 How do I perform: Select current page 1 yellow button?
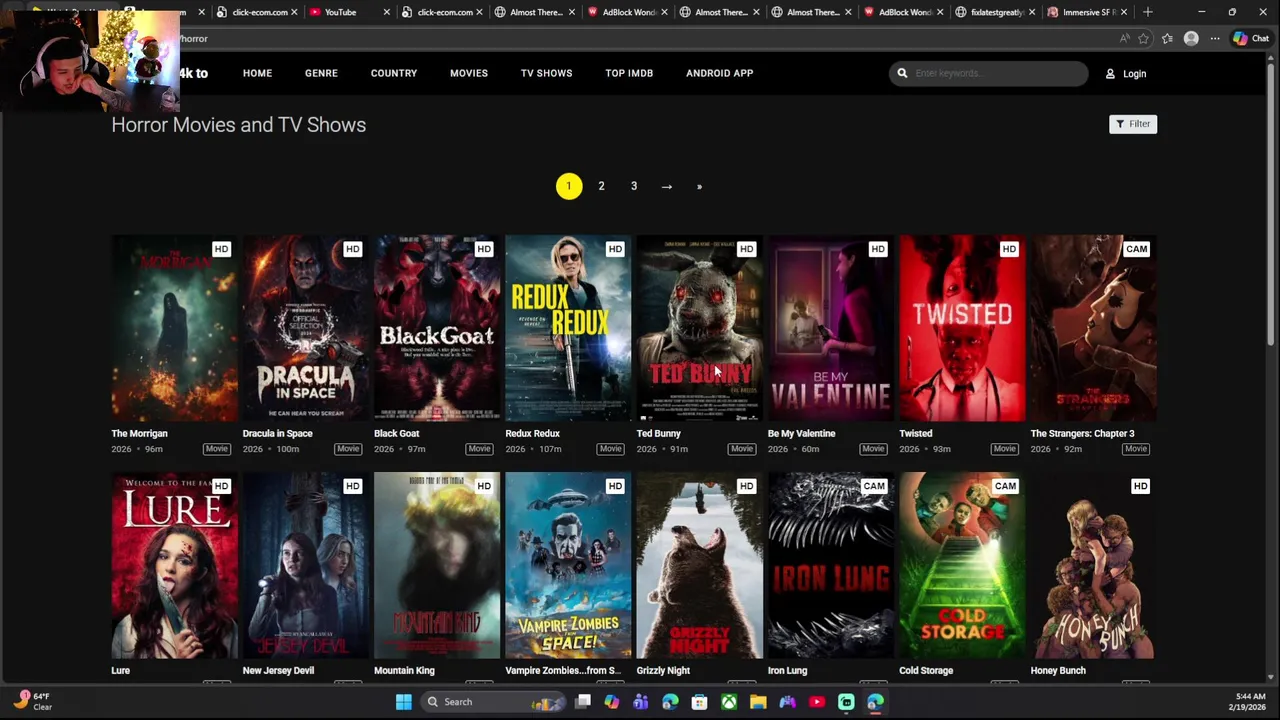point(569,186)
